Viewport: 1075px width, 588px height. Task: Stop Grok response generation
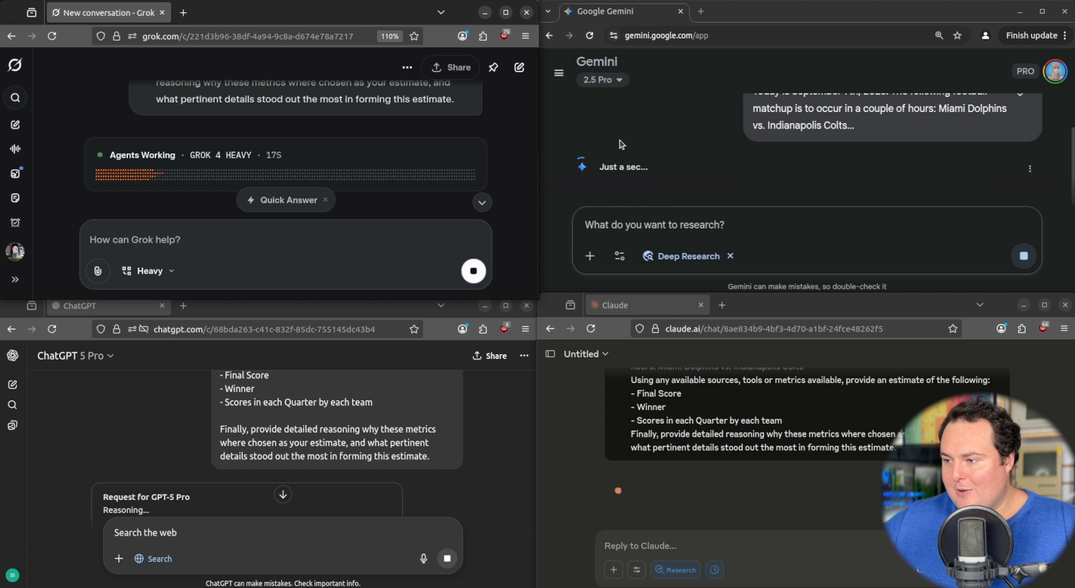pos(473,271)
